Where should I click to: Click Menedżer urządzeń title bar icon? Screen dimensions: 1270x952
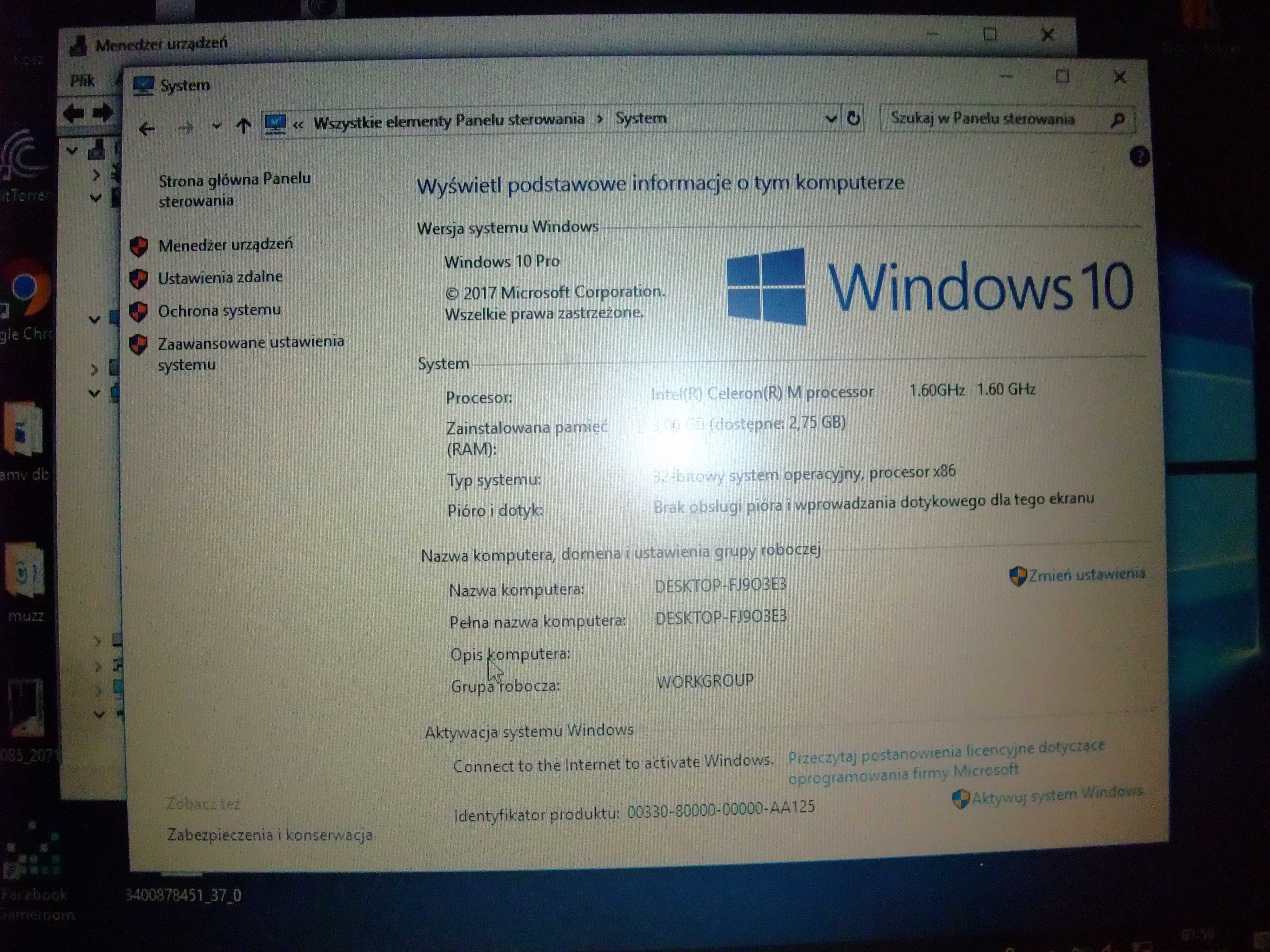pyautogui.click(x=78, y=45)
